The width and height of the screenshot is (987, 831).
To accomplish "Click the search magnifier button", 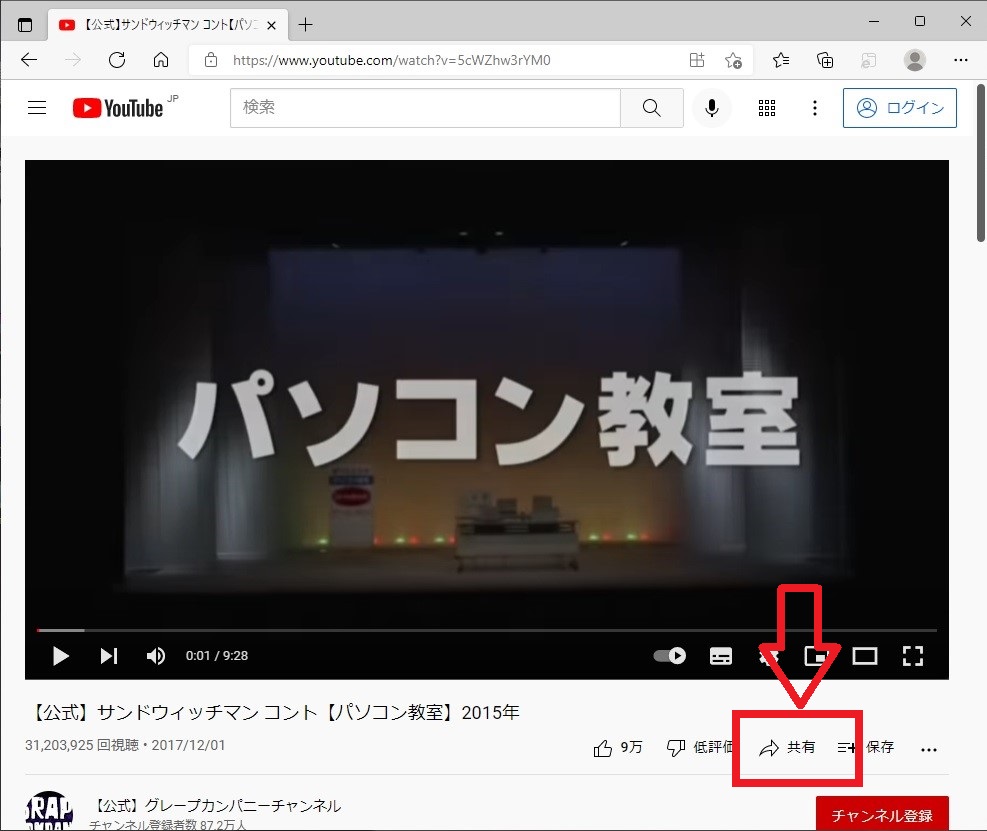I will (x=651, y=108).
